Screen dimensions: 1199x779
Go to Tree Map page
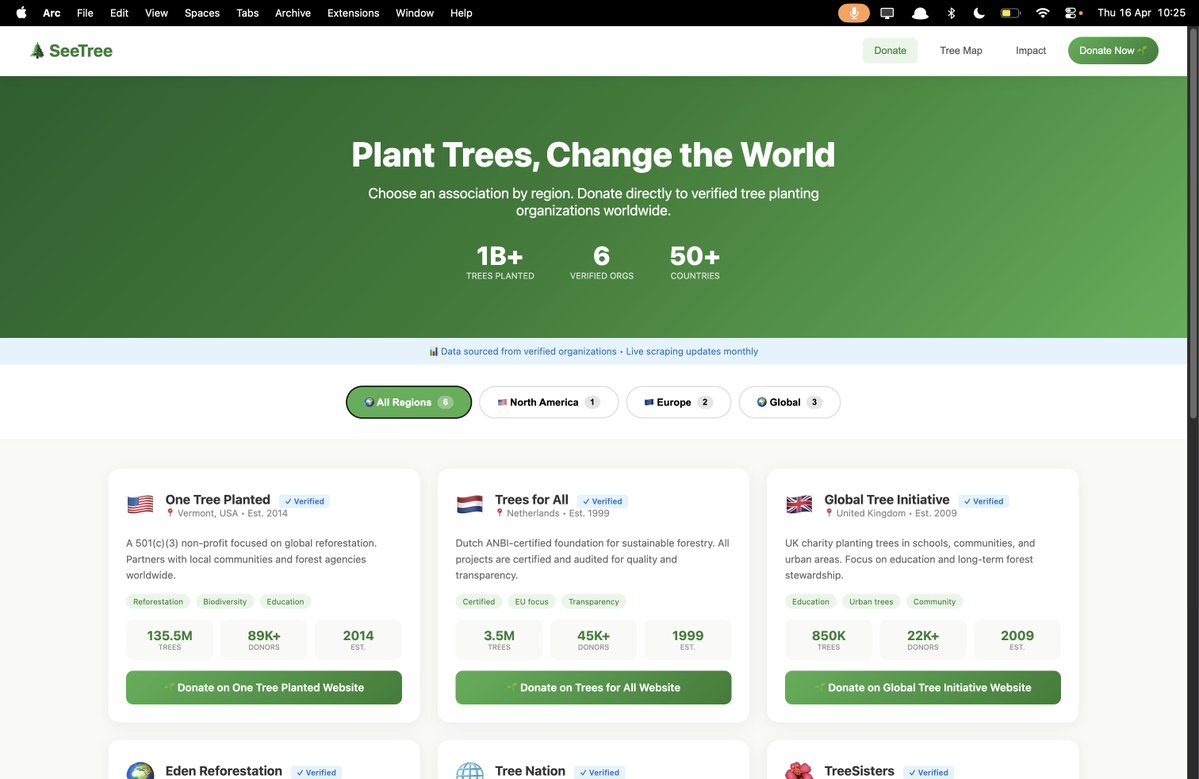pyautogui.click(x=961, y=50)
